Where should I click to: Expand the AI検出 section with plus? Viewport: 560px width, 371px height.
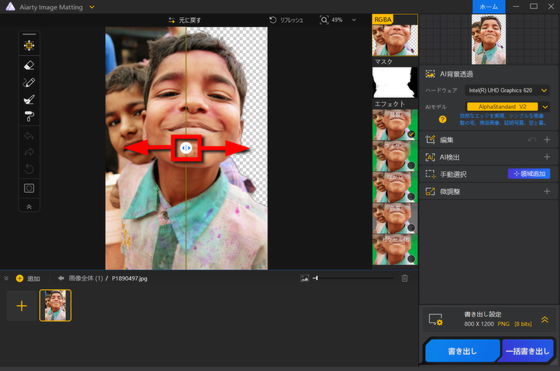tap(547, 157)
